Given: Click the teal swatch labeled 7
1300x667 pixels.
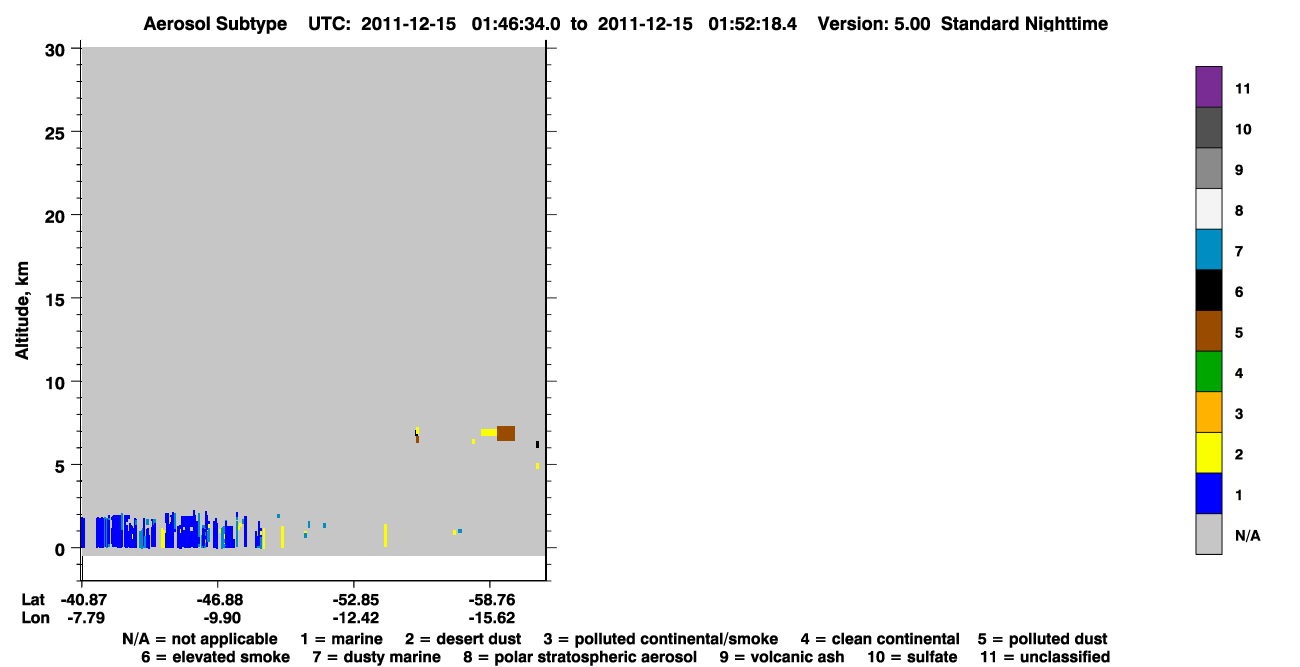Looking at the screenshot, I should (x=1208, y=250).
